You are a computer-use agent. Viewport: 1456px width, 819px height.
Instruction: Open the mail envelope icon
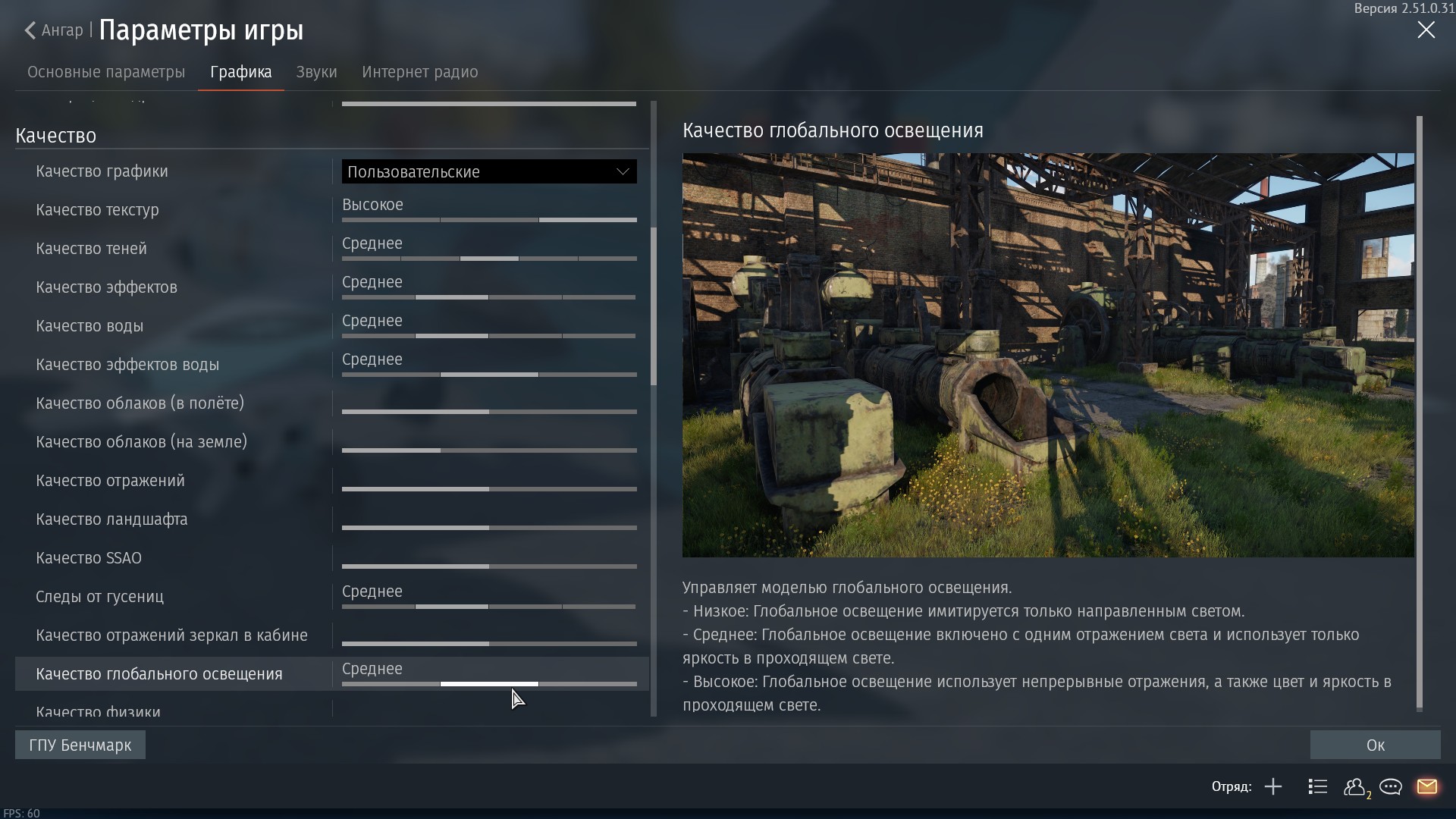pos(1426,786)
